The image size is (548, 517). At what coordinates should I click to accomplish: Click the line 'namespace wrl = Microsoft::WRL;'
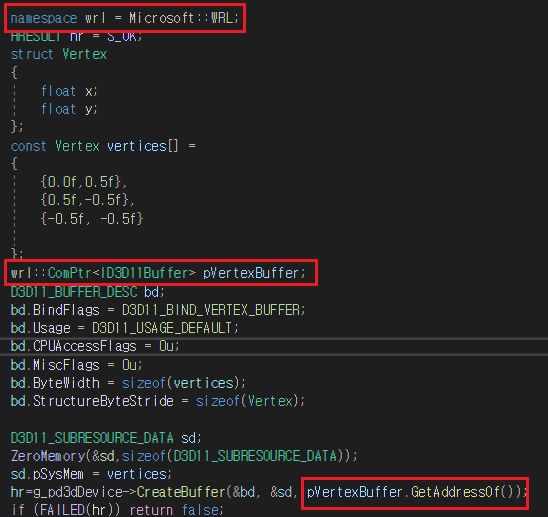(125, 18)
